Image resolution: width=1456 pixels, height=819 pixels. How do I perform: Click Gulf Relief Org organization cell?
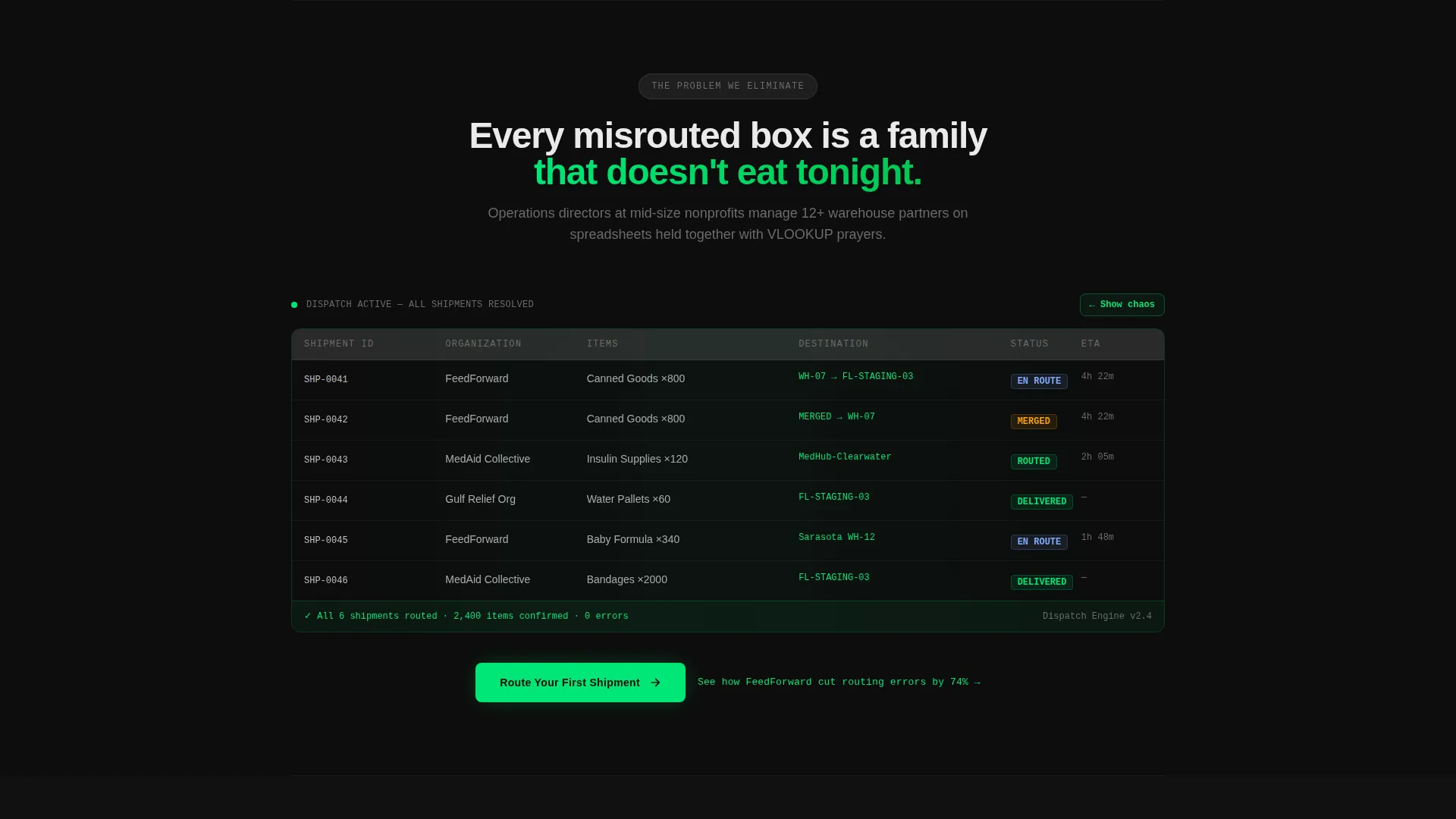click(480, 500)
